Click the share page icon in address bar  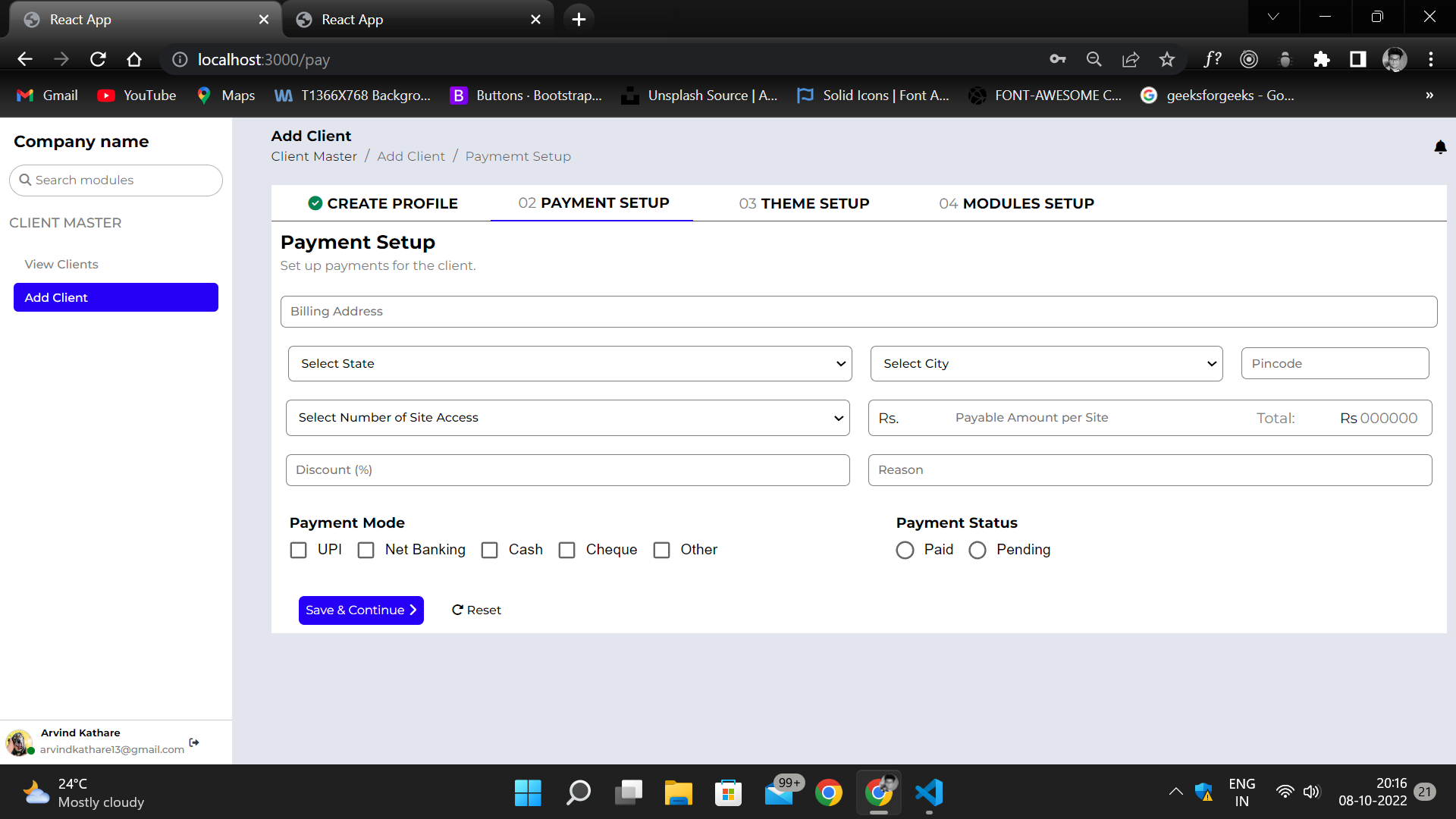click(1131, 59)
